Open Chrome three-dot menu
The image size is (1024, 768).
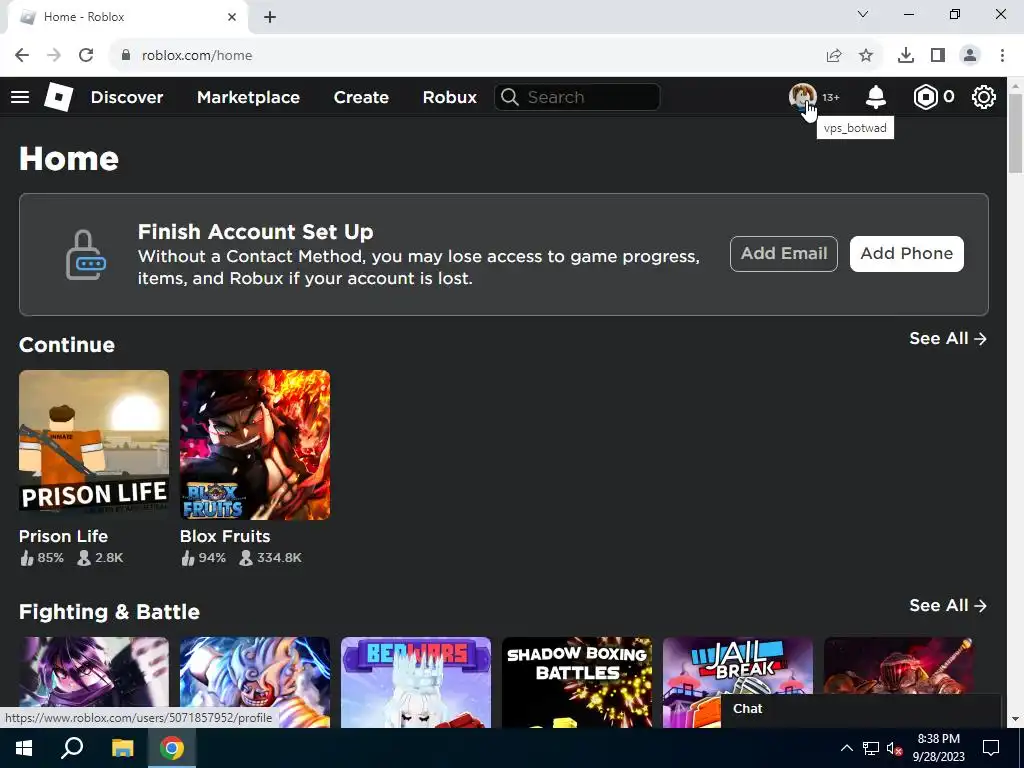1002,56
